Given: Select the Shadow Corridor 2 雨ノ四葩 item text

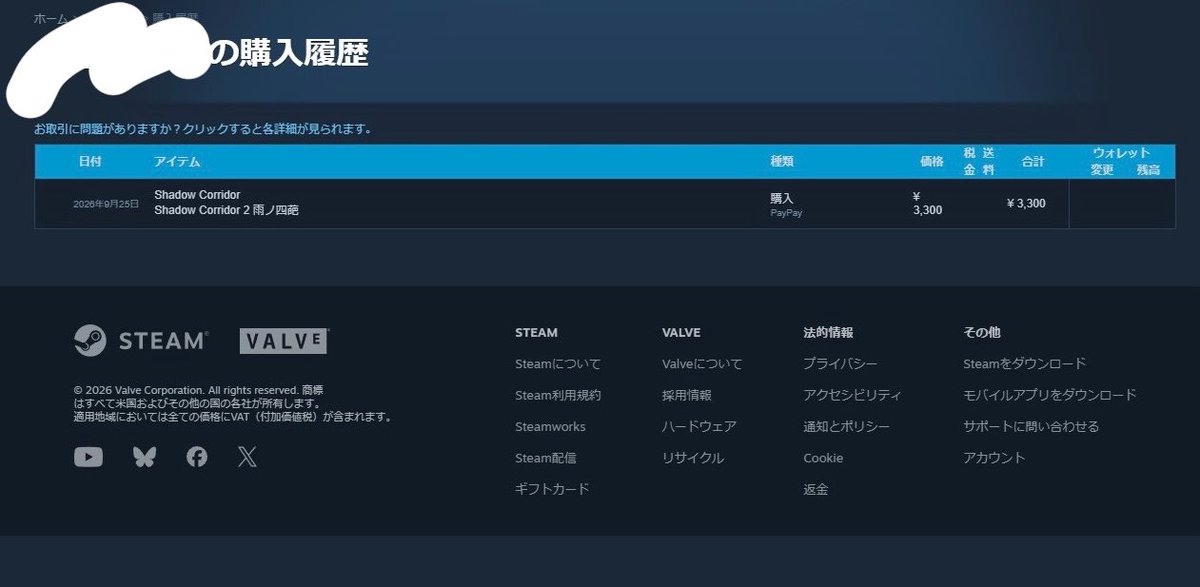Looking at the screenshot, I should [x=226, y=211].
